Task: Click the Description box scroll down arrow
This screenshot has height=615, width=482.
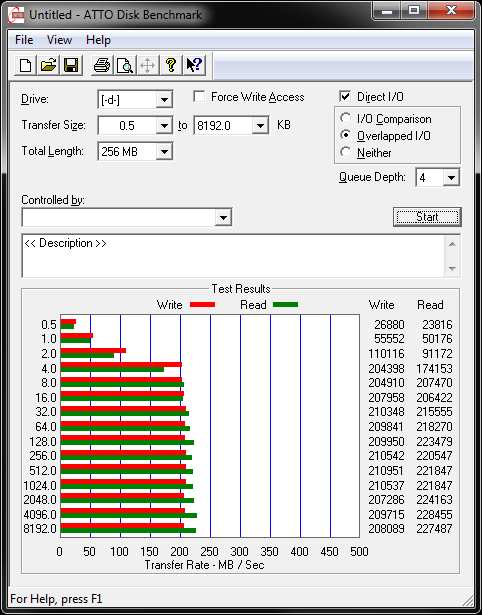Action: (452, 268)
